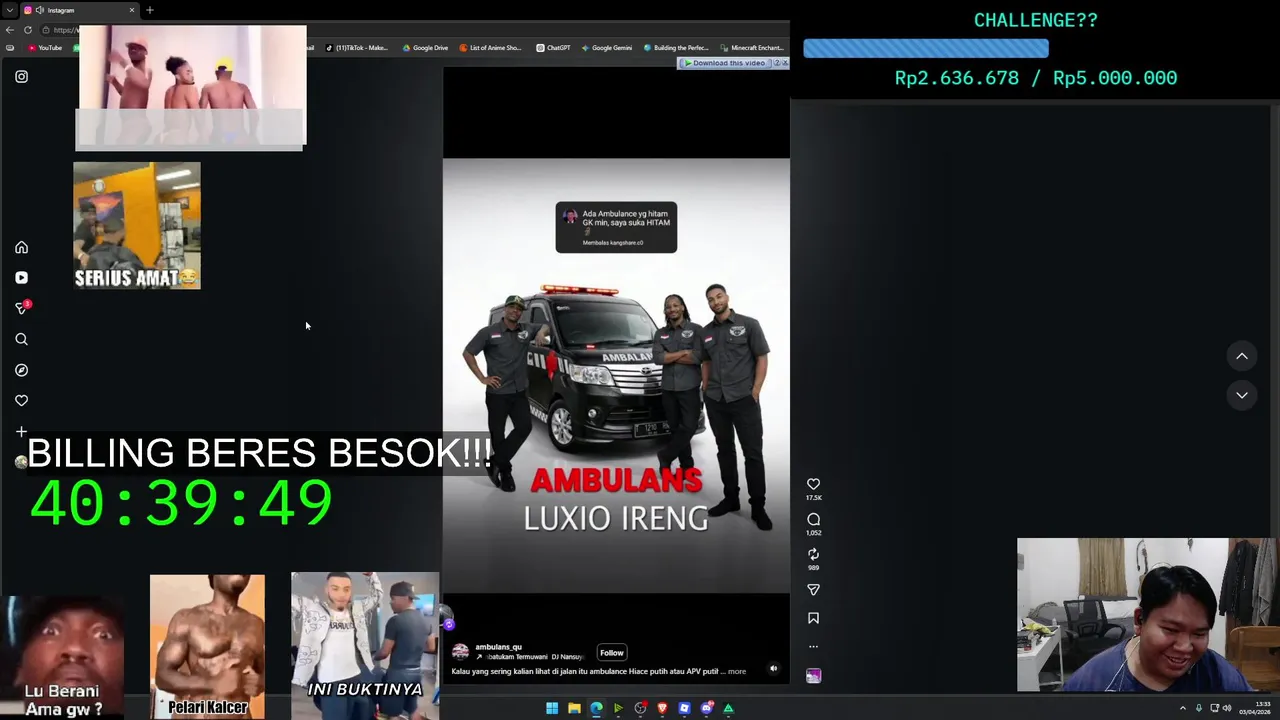Click the 'Lu Berani Ama gw ?' meme

[62, 658]
